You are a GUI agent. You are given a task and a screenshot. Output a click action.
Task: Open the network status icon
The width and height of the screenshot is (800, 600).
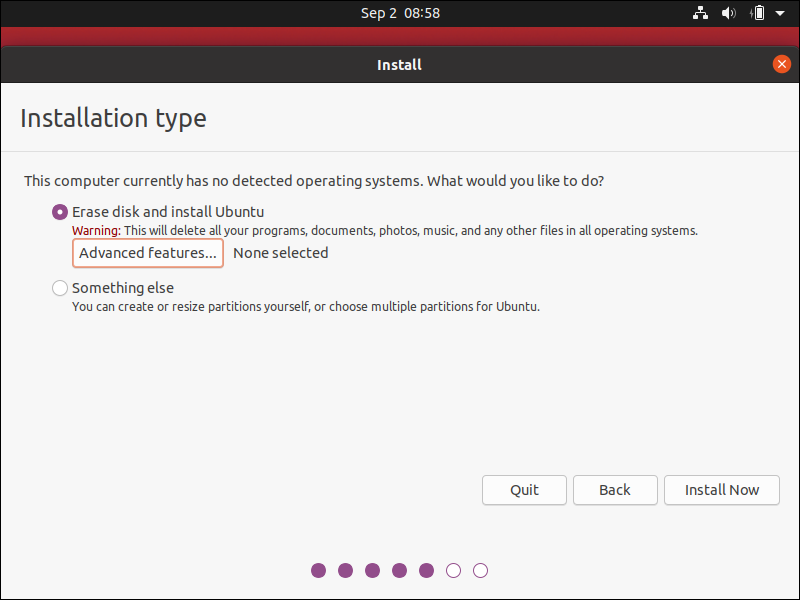coord(700,13)
